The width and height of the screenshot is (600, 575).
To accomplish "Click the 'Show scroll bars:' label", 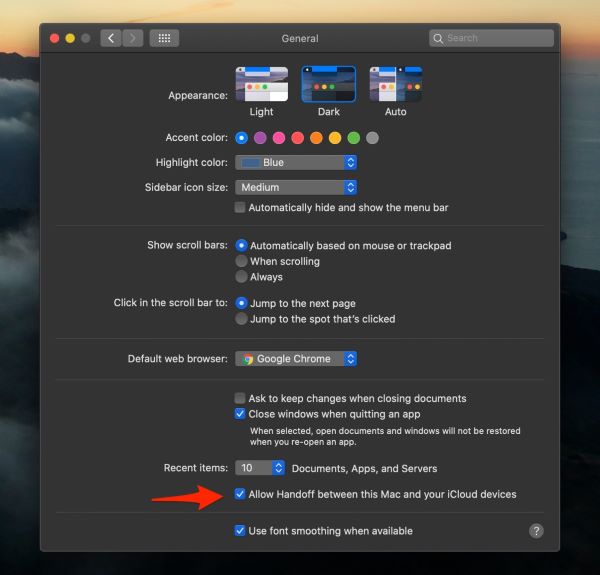I will coord(188,245).
